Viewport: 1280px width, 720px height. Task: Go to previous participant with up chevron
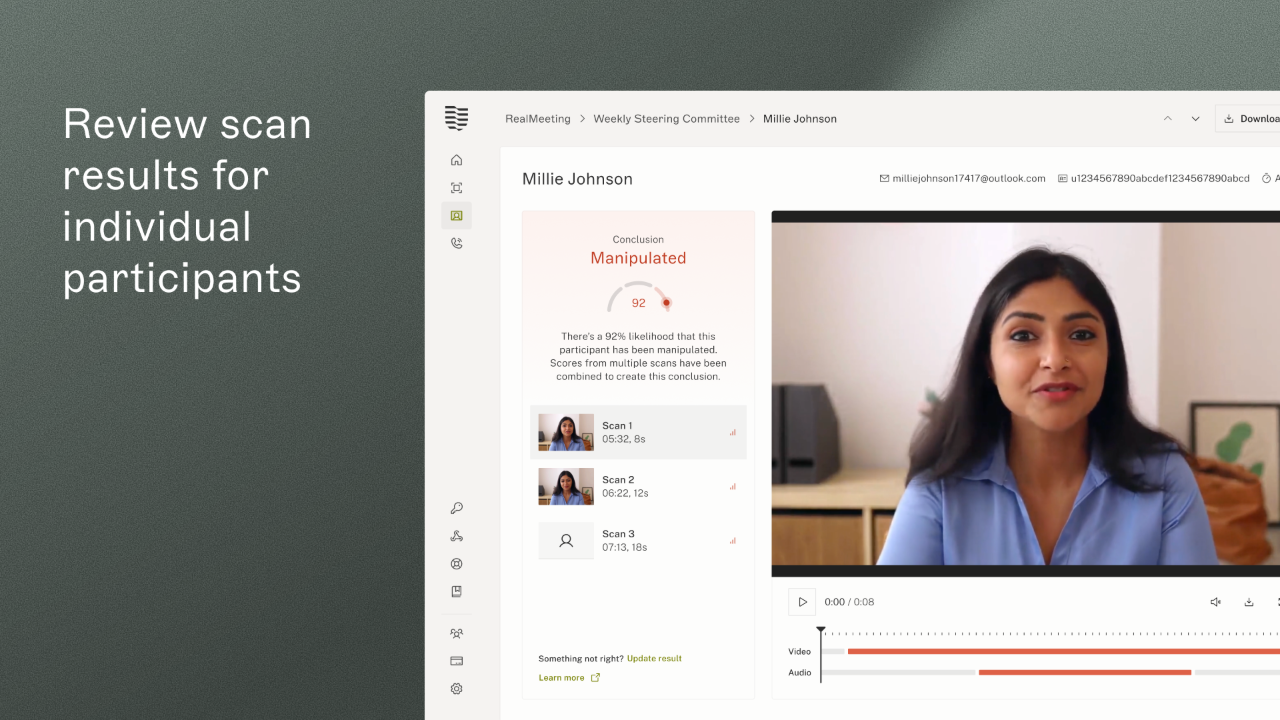pyautogui.click(x=1167, y=119)
